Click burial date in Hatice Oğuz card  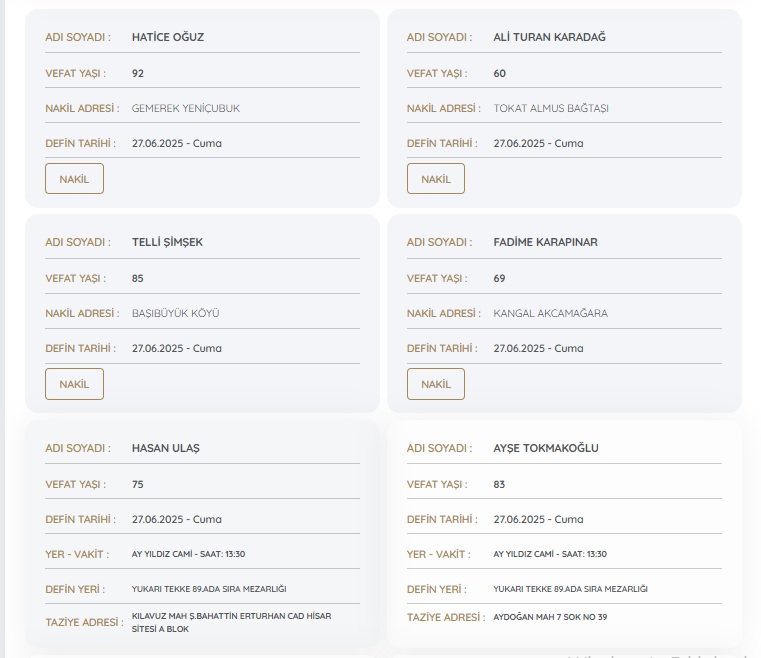click(x=177, y=143)
